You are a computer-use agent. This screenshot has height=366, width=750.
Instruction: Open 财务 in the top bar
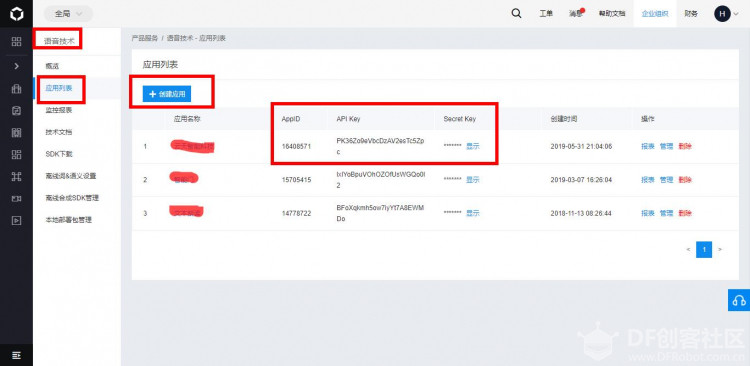691,14
